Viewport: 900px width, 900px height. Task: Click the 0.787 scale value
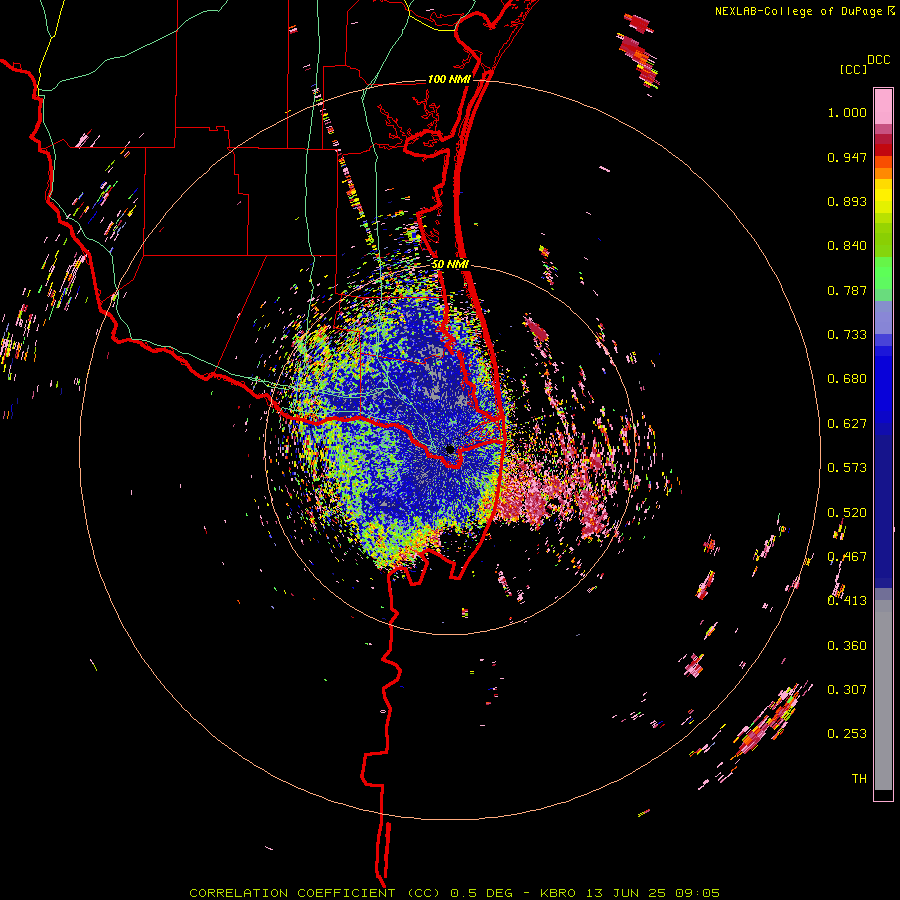point(847,290)
